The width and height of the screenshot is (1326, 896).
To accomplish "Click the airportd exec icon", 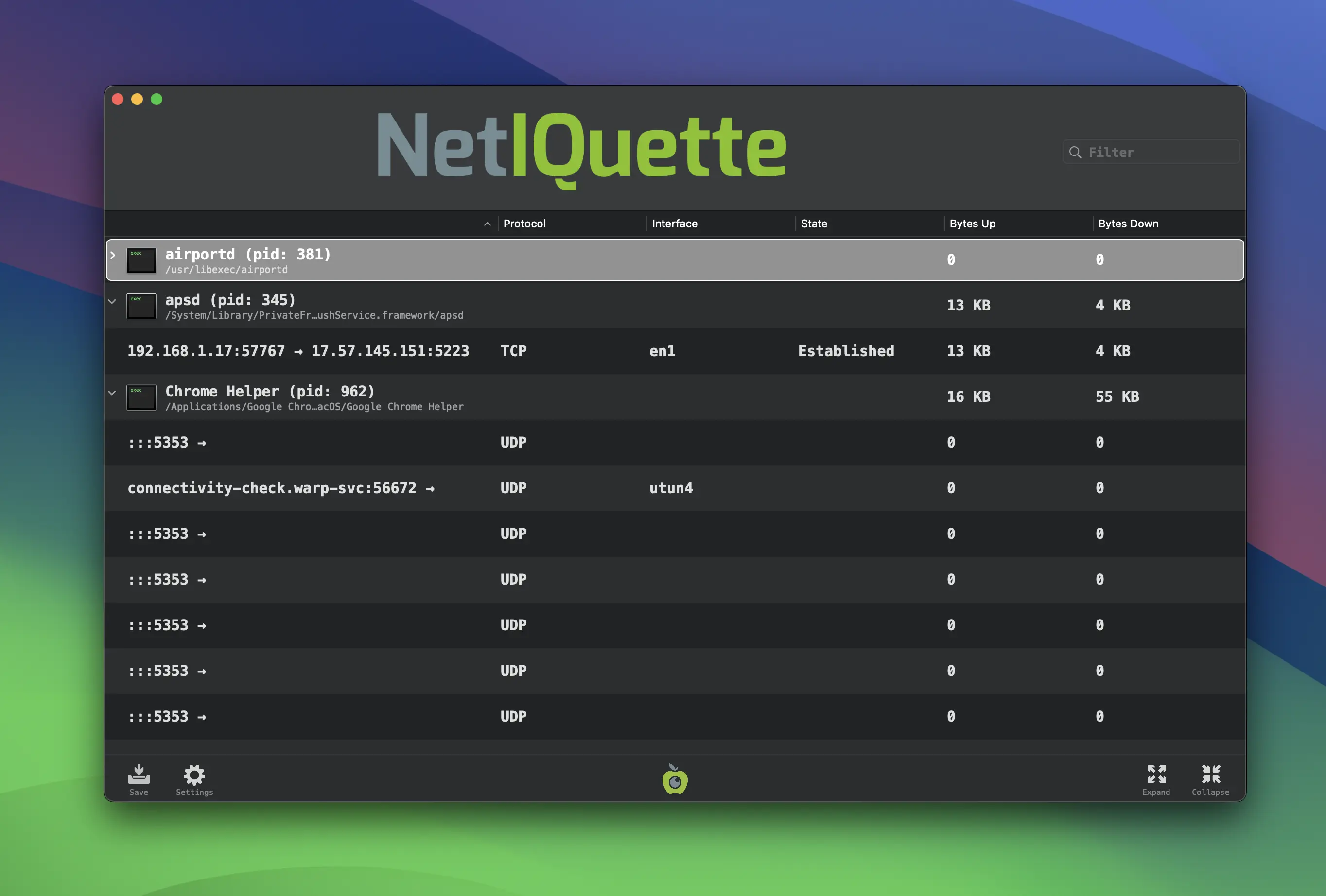I will (141, 260).
